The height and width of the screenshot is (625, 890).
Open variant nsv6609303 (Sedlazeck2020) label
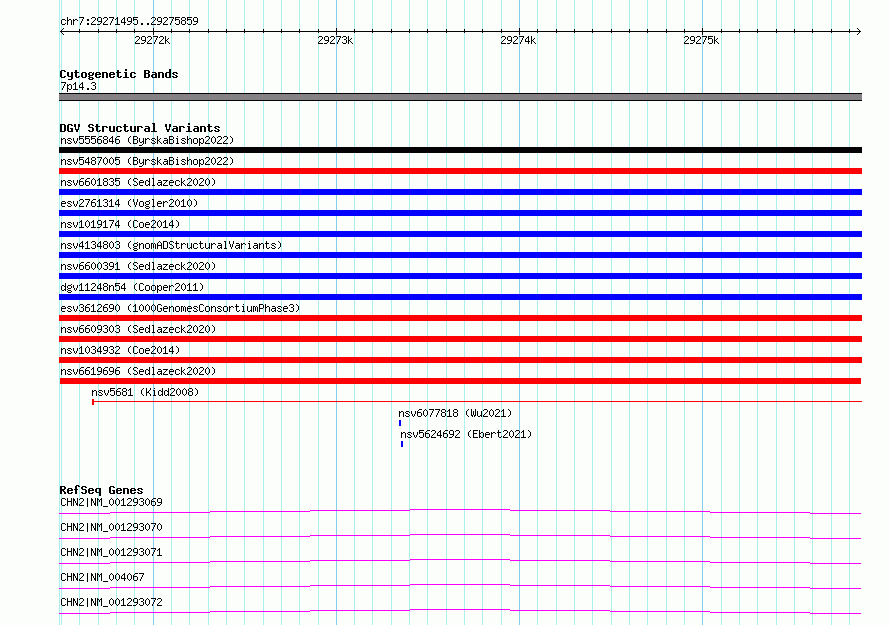pos(138,329)
